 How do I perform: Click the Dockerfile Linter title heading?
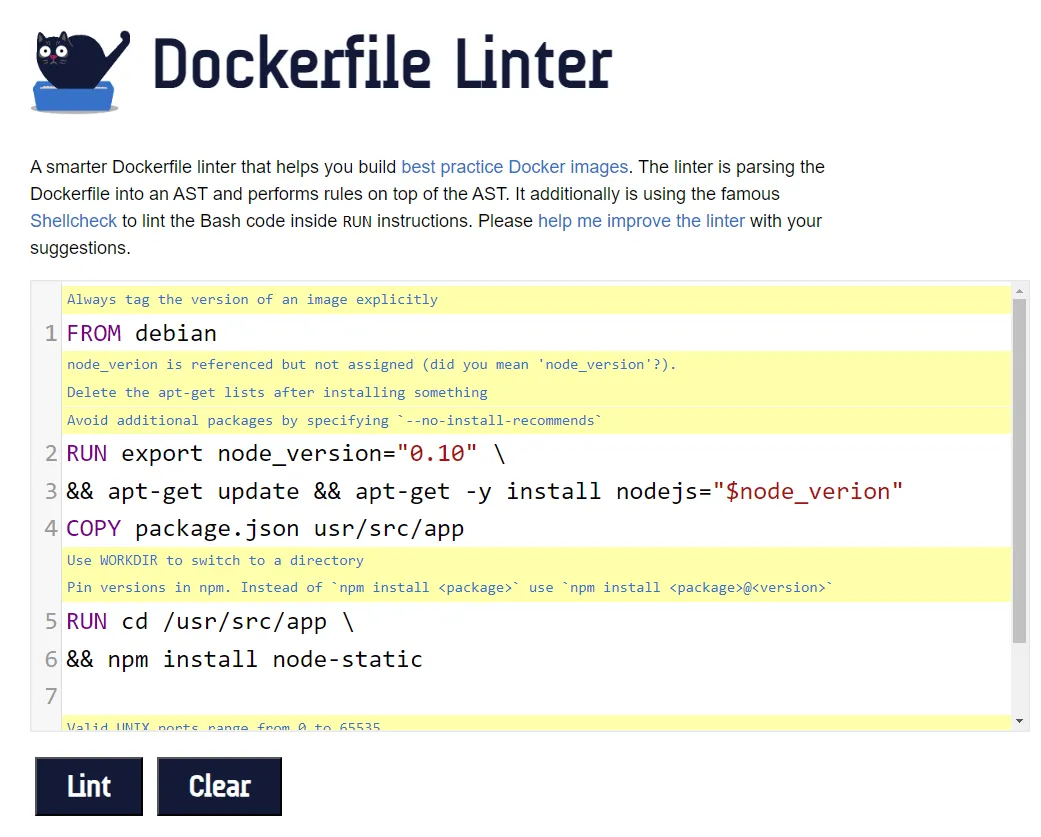pyautogui.click(x=382, y=64)
